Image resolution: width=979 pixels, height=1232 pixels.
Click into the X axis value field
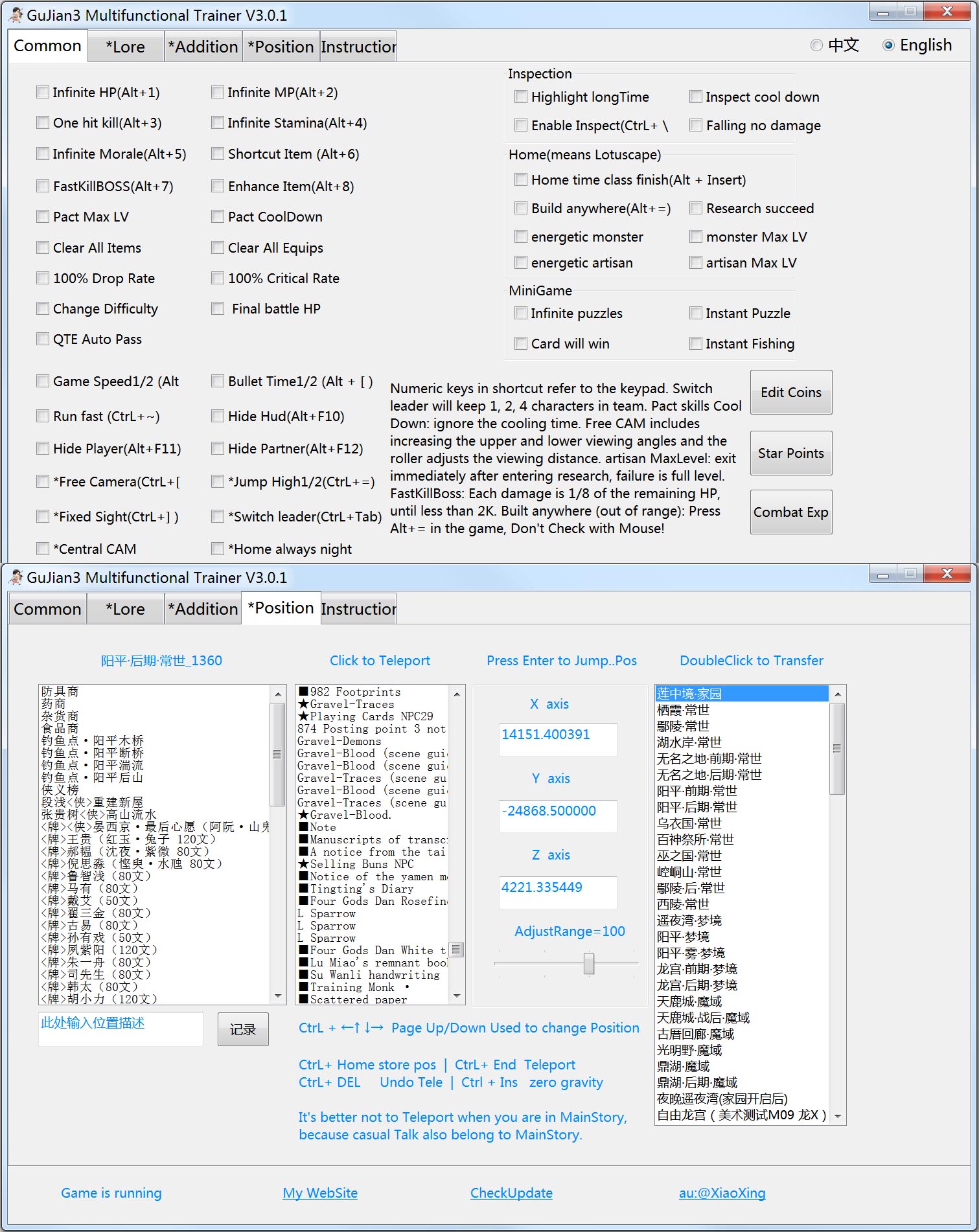557,740
